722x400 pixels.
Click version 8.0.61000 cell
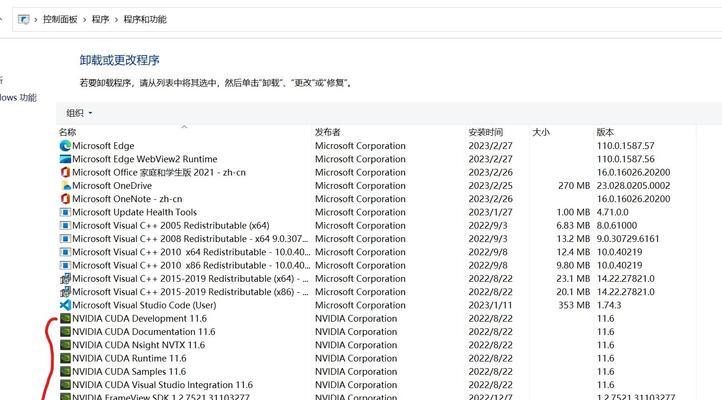(617, 226)
